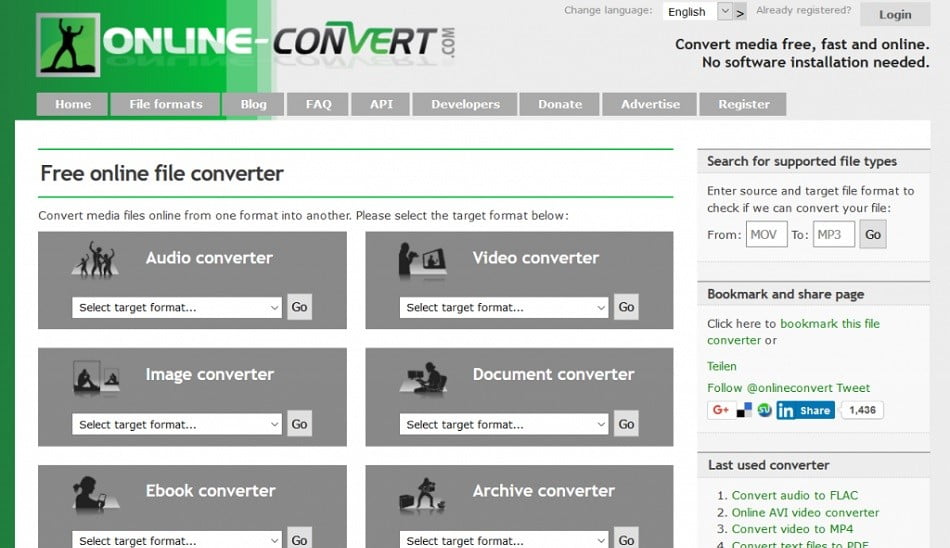Click the Document converter desk worker icon
This screenshot has height=548, width=950.
coord(423,378)
